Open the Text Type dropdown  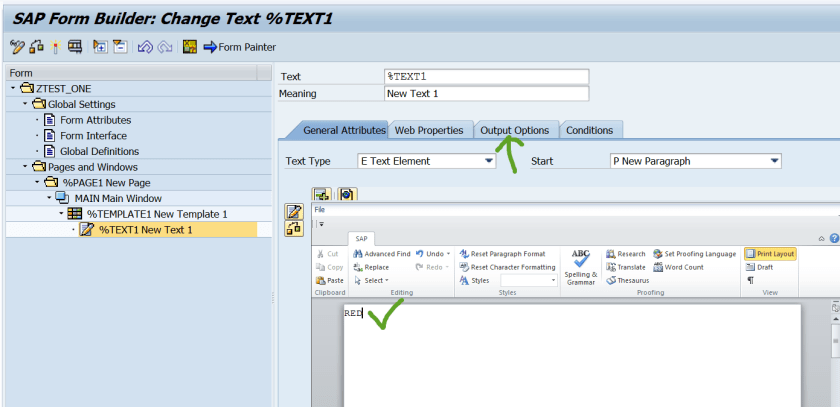click(489, 161)
